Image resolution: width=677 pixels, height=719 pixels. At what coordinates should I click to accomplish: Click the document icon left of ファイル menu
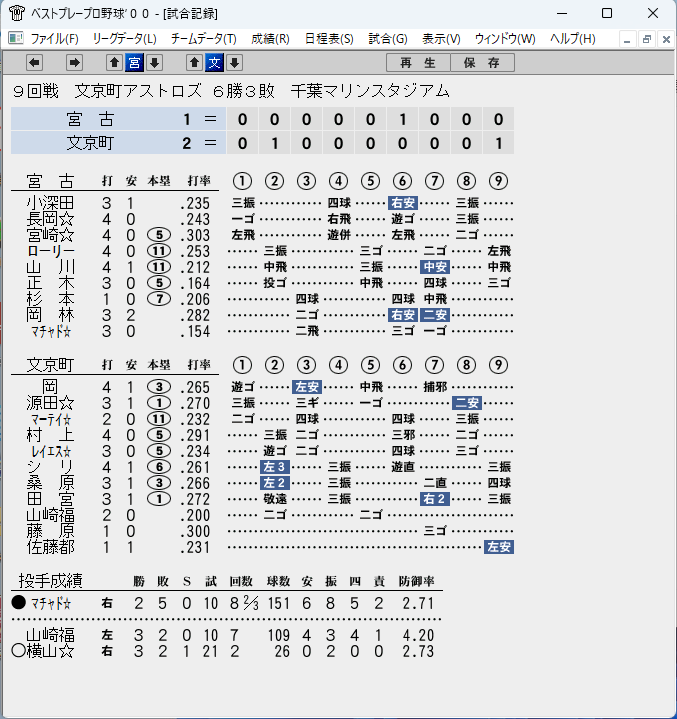(x=16, y=38)
